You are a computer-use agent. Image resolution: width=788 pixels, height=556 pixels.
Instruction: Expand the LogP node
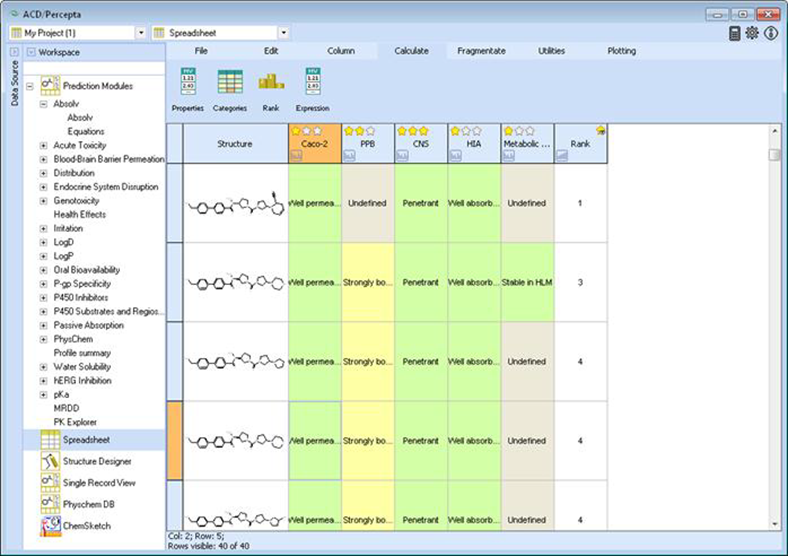(43, 256)
